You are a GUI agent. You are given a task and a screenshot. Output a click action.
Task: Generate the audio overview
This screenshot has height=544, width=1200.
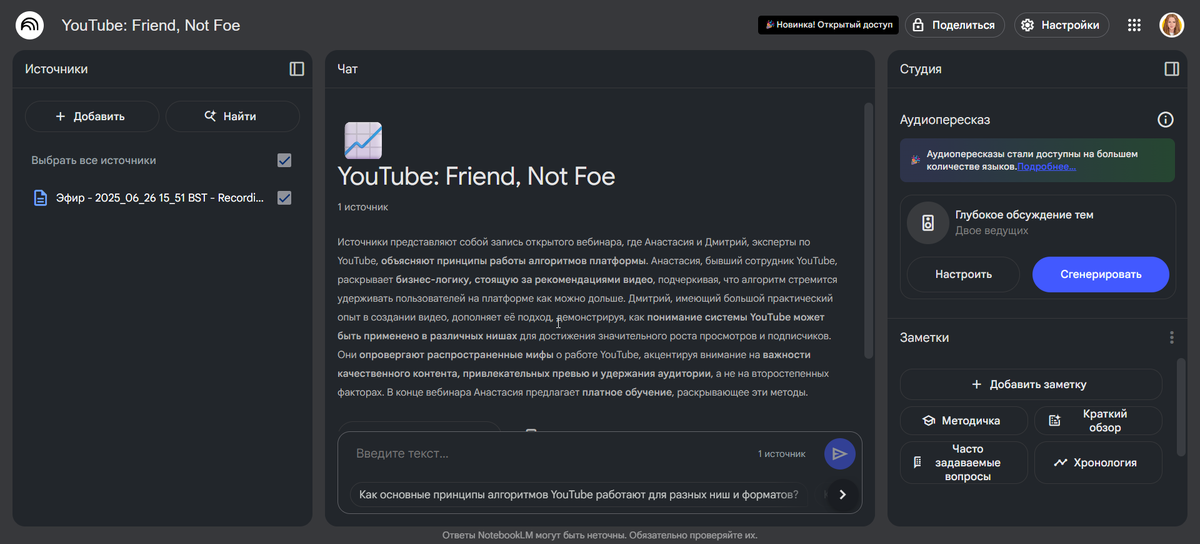[1100, 274]
